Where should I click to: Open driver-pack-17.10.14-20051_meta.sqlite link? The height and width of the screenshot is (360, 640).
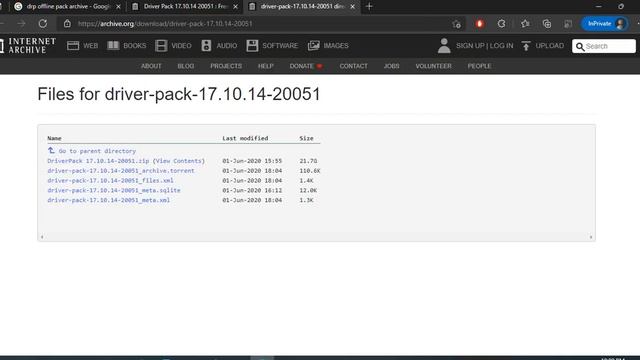(x=114, y=190)
